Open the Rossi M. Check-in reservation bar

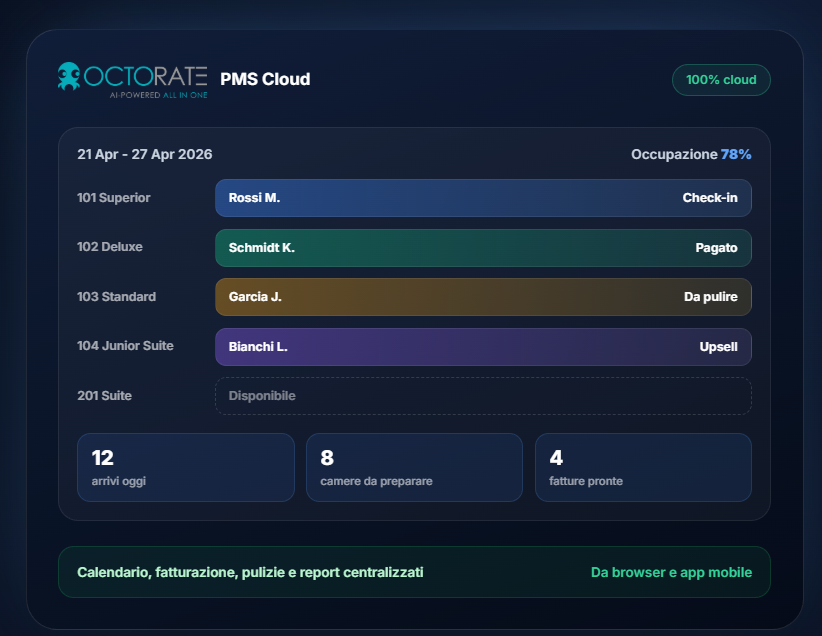coord(483,198)
